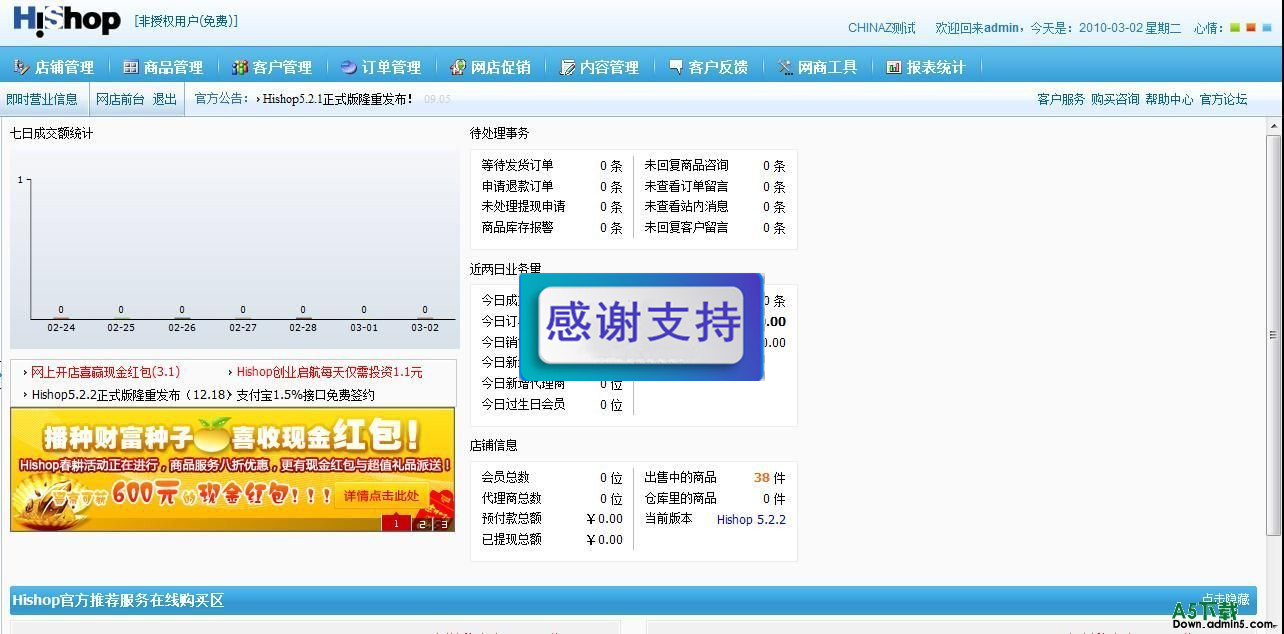This screenshot has width=1284, height=634.
Task: Click the 店铺管理 menu icon
Action: coord(21,67)
